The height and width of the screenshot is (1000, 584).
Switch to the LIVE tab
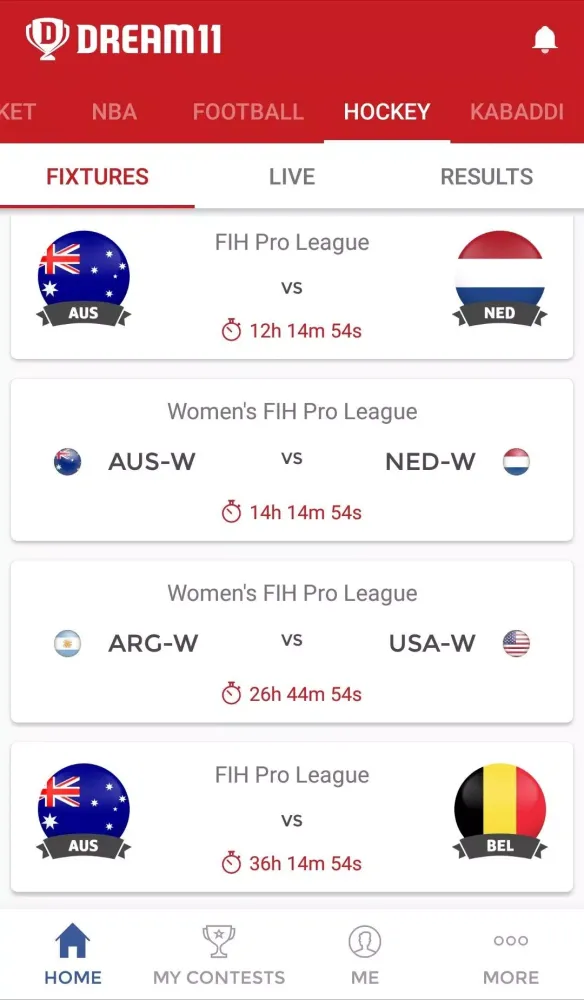pyautogui.click(x=291, y=176)
